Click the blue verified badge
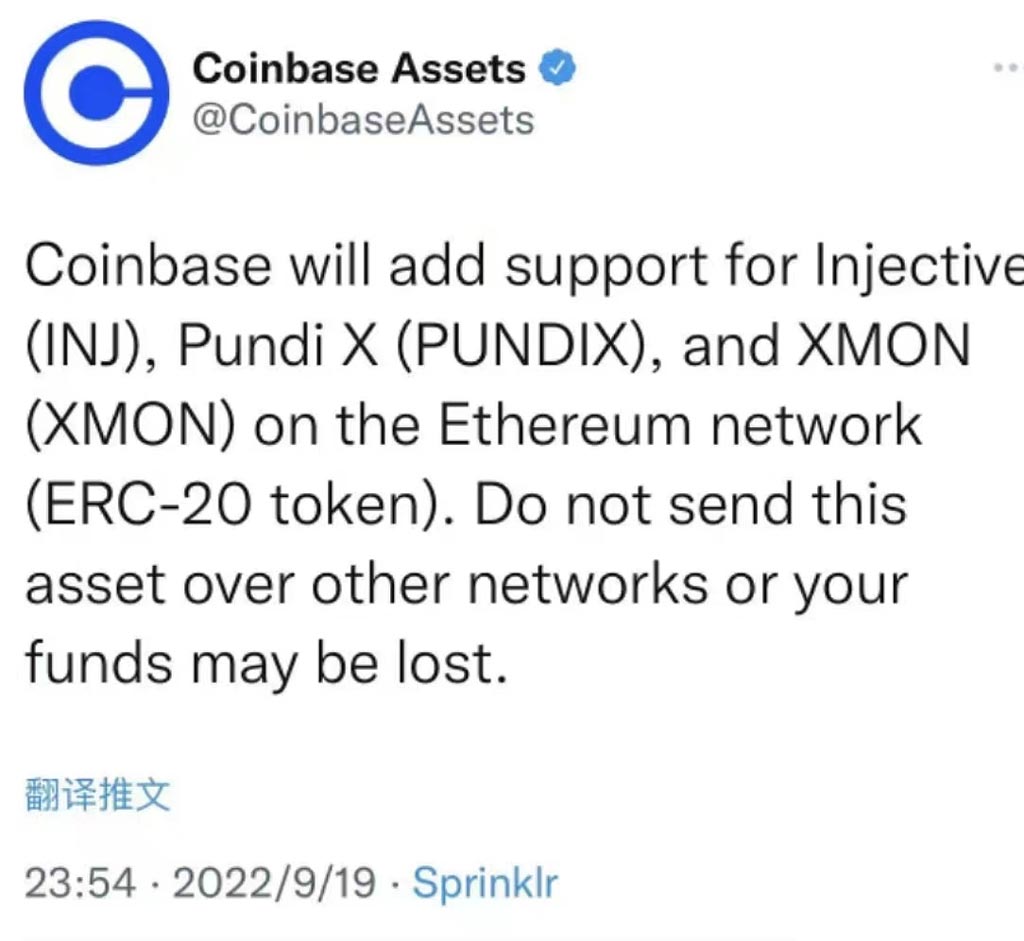 coord(556,67)
